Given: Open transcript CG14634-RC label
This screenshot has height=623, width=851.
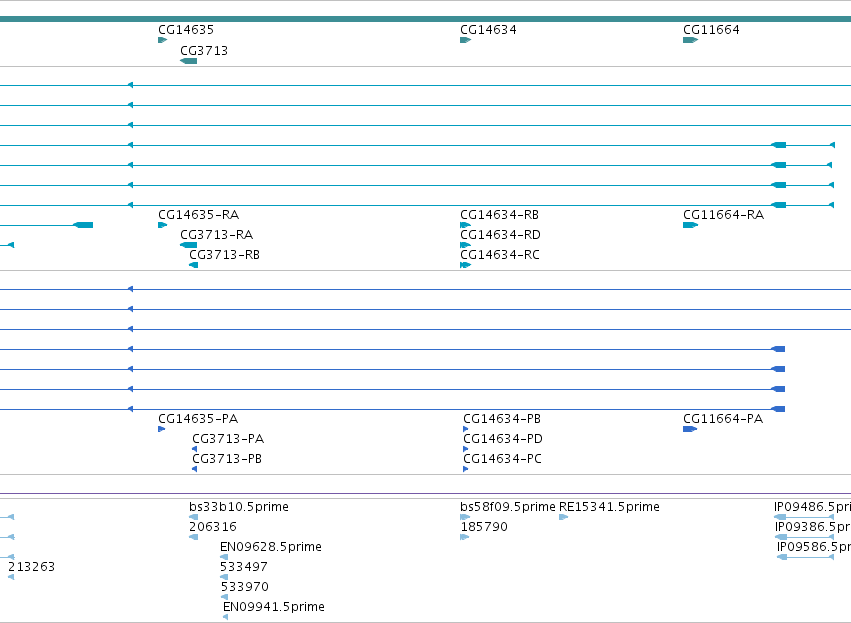Looking at the screenshot, I should pyautogui.click(x=499, y=255).
